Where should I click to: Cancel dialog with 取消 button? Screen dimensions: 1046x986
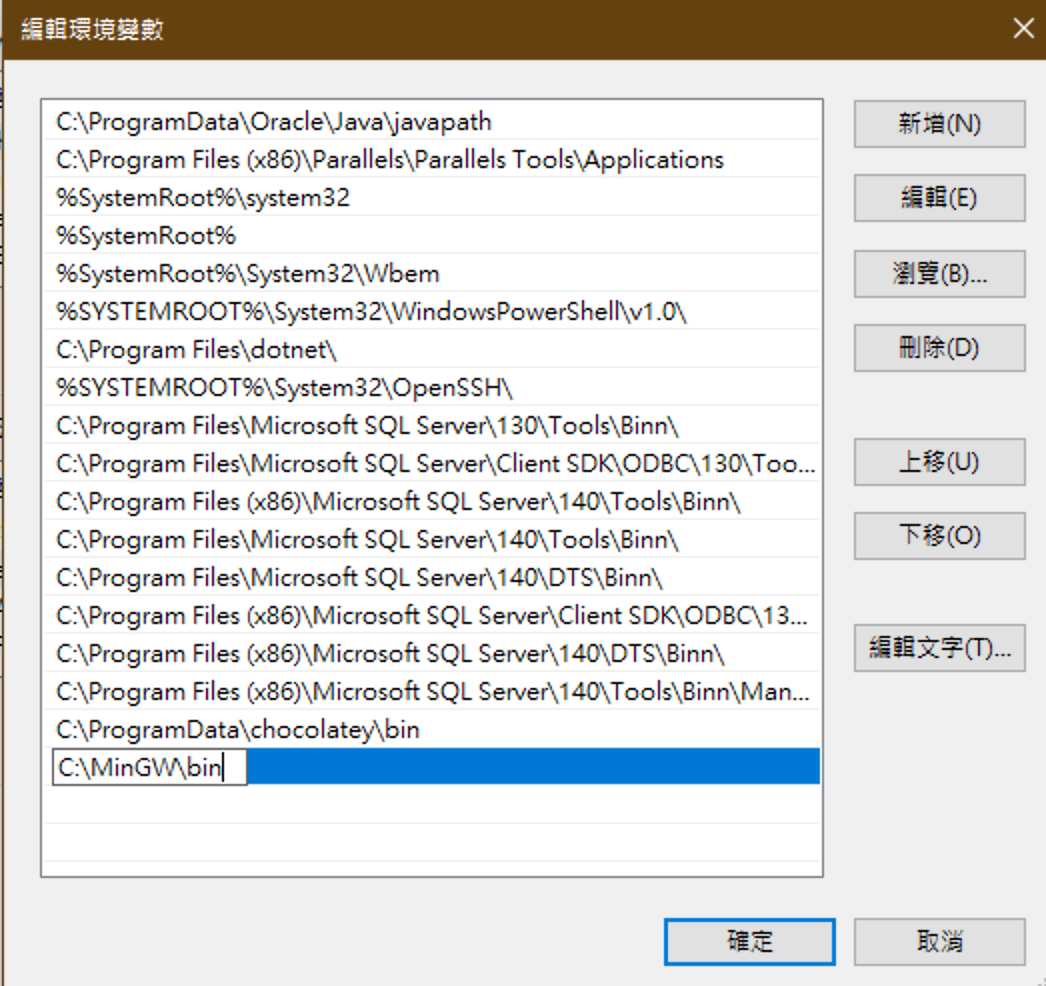click(939, 941)
